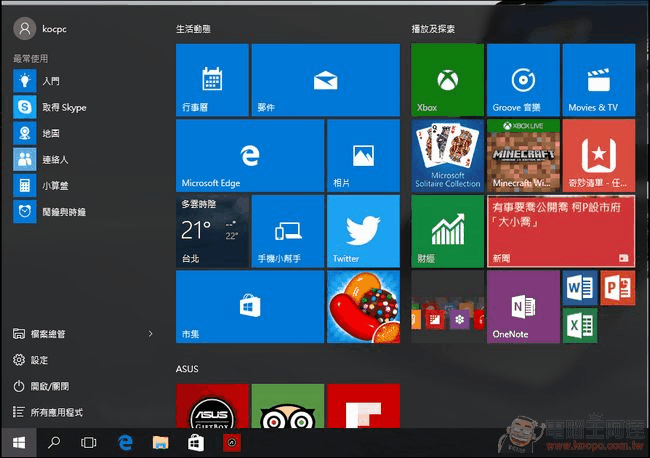Launch the Groove 音樂 tile
The width and height of the screenshot is (650, 458).
tap(522, 80)
